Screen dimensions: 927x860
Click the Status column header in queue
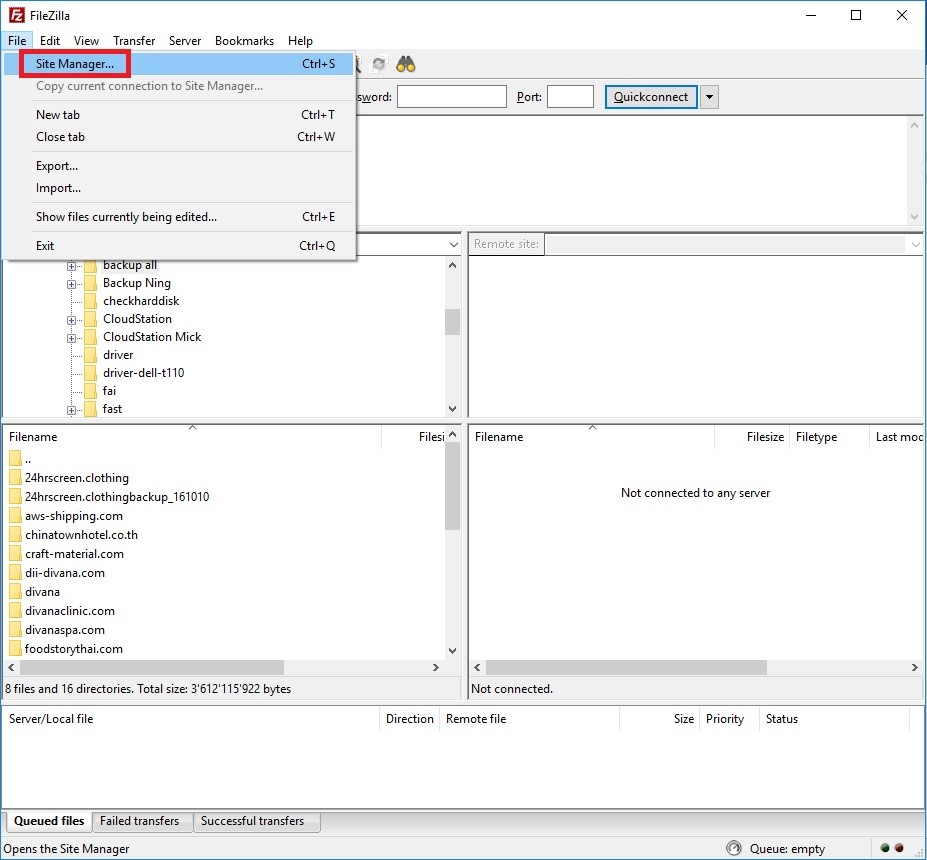[833, 719]
